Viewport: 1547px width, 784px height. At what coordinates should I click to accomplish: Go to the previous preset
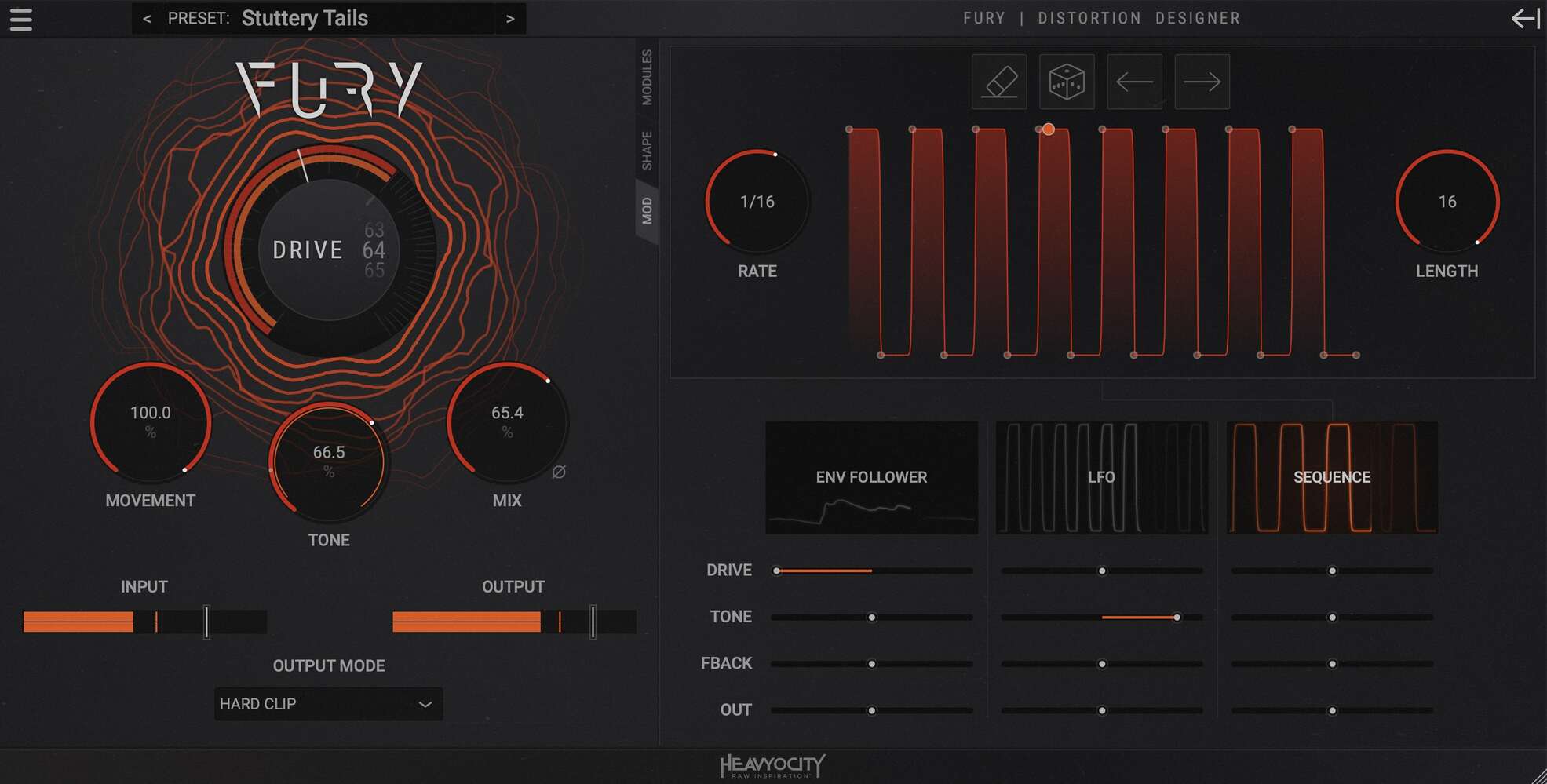[x=146, y=18]
